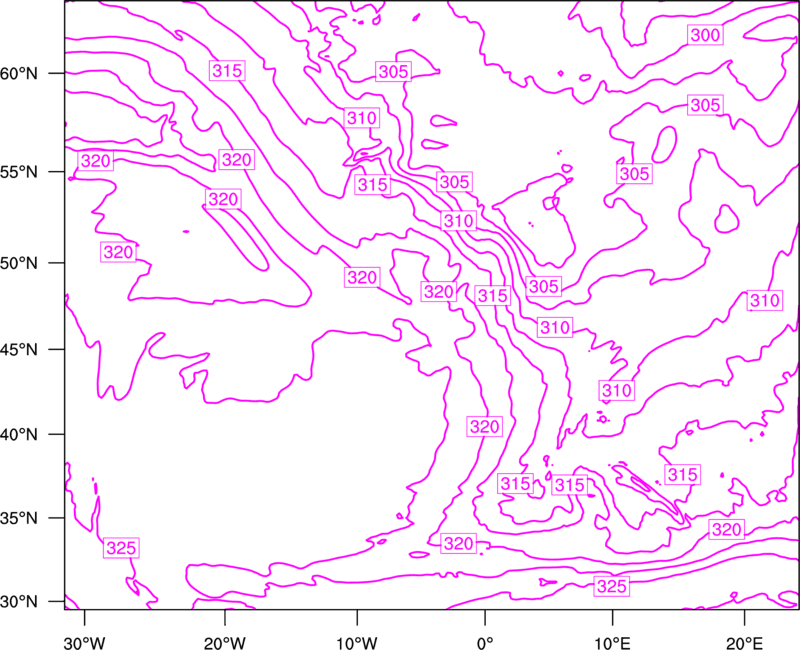
Task: Click the 40°N latitude tick label
Action: tap(19, 435)
